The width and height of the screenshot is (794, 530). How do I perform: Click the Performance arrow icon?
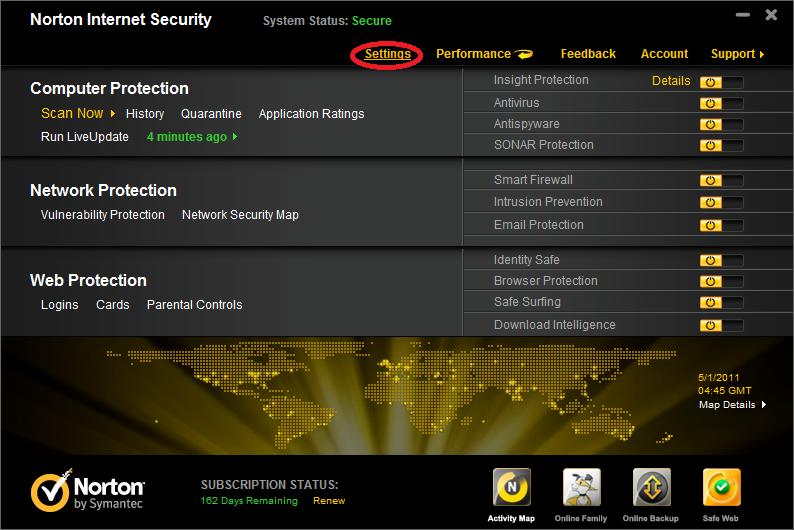[524, 54]
